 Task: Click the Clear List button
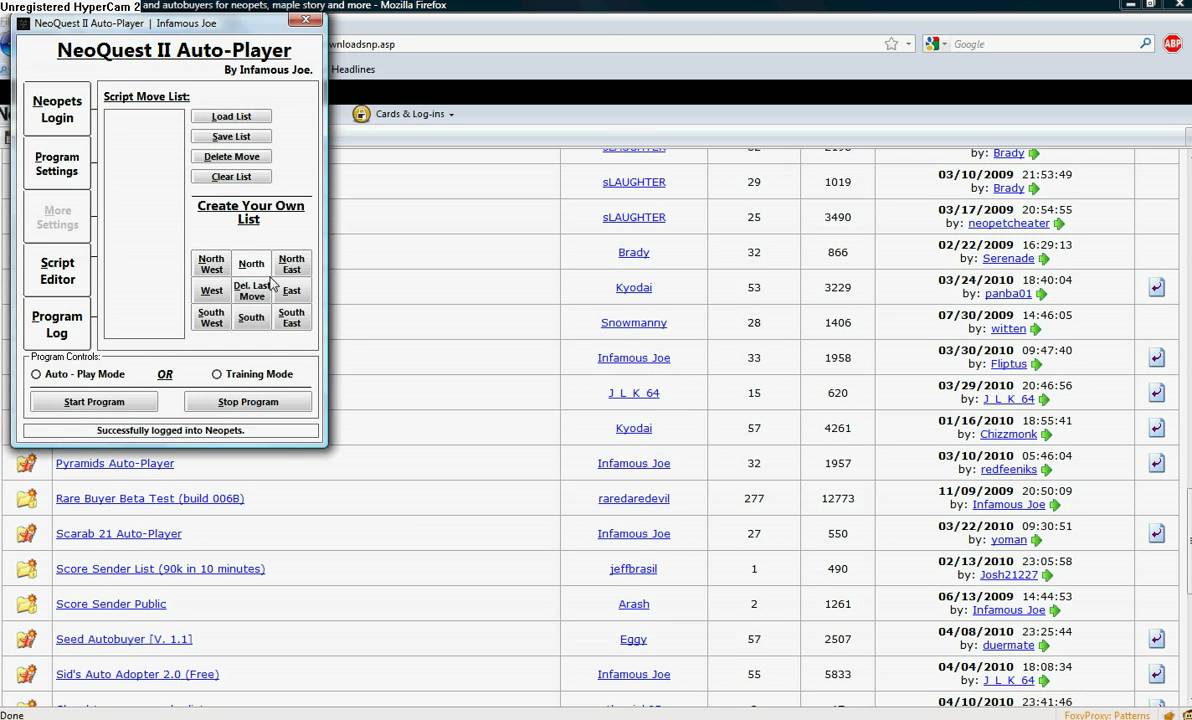231,176
